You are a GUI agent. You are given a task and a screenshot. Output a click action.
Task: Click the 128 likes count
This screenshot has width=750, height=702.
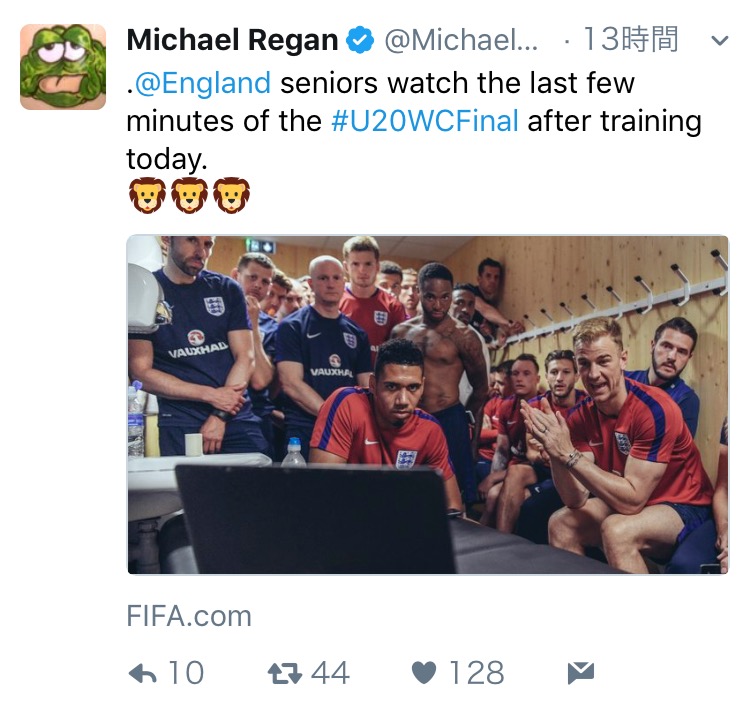(476, 673)
